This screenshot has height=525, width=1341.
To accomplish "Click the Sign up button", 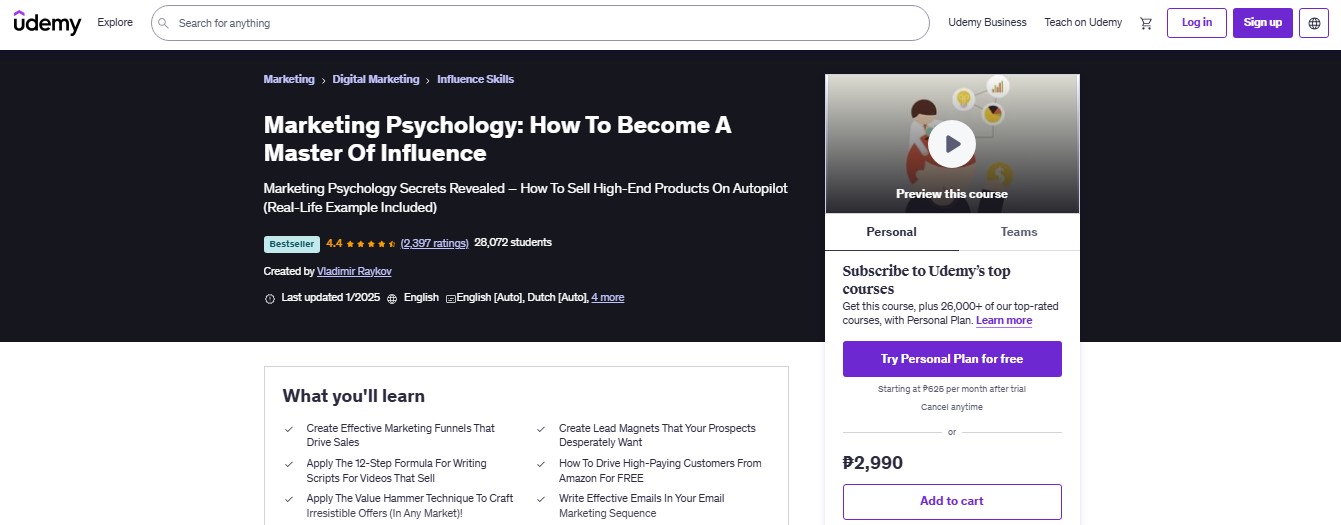I will [x=1263, y=23].
